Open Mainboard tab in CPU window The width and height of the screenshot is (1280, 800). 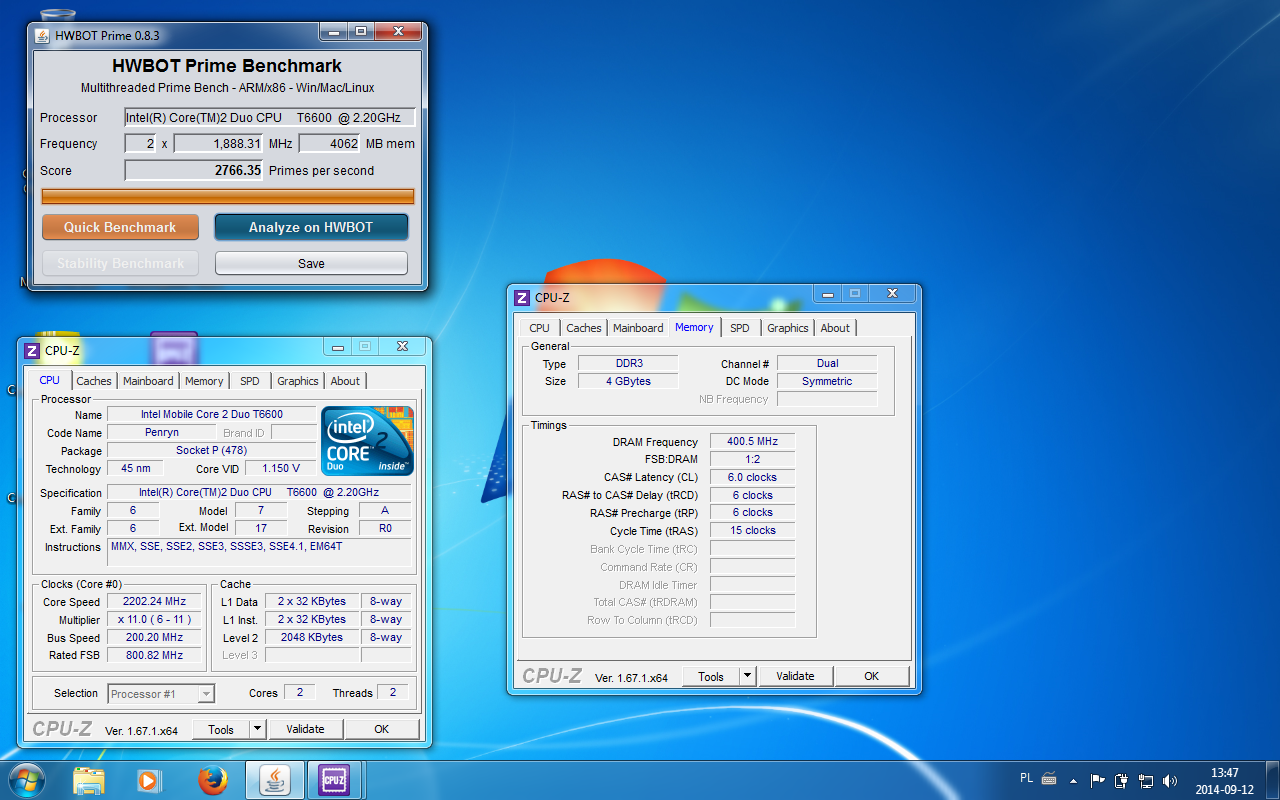(148, 381)
